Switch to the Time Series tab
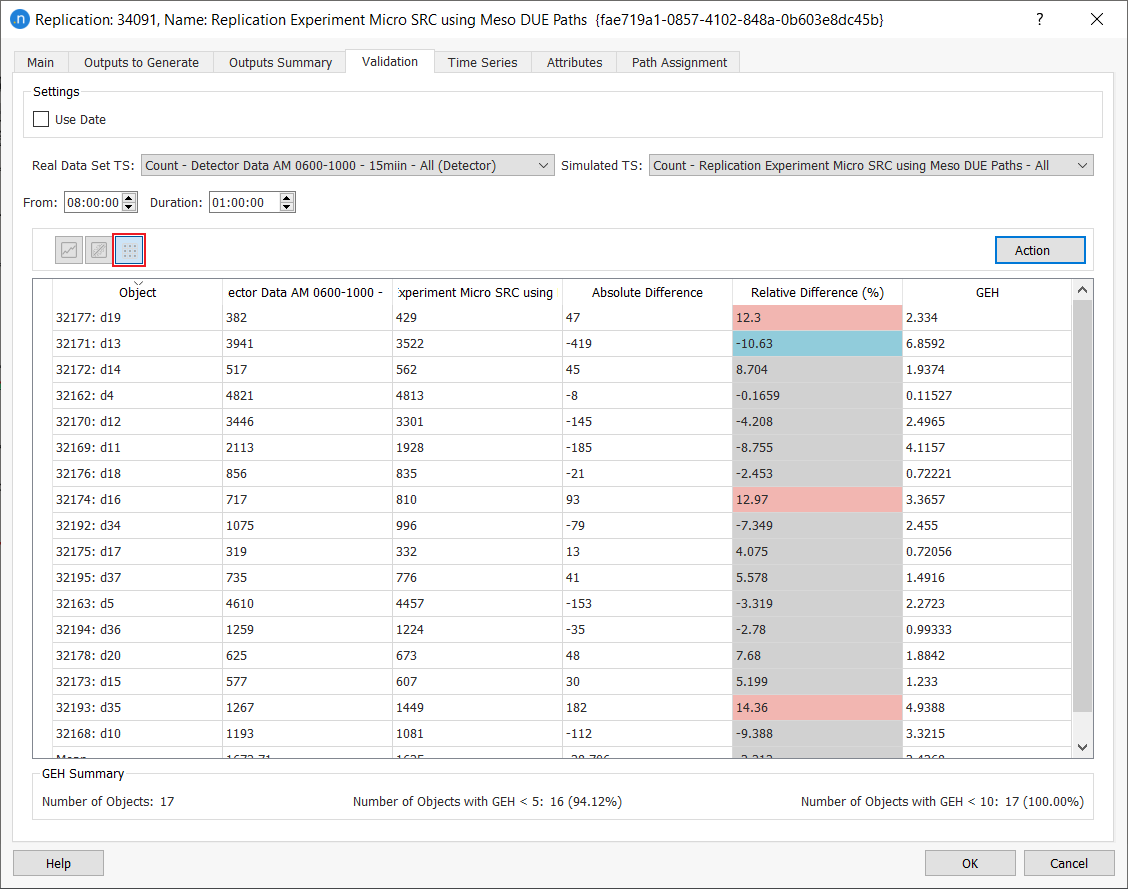 pos(482,62)
